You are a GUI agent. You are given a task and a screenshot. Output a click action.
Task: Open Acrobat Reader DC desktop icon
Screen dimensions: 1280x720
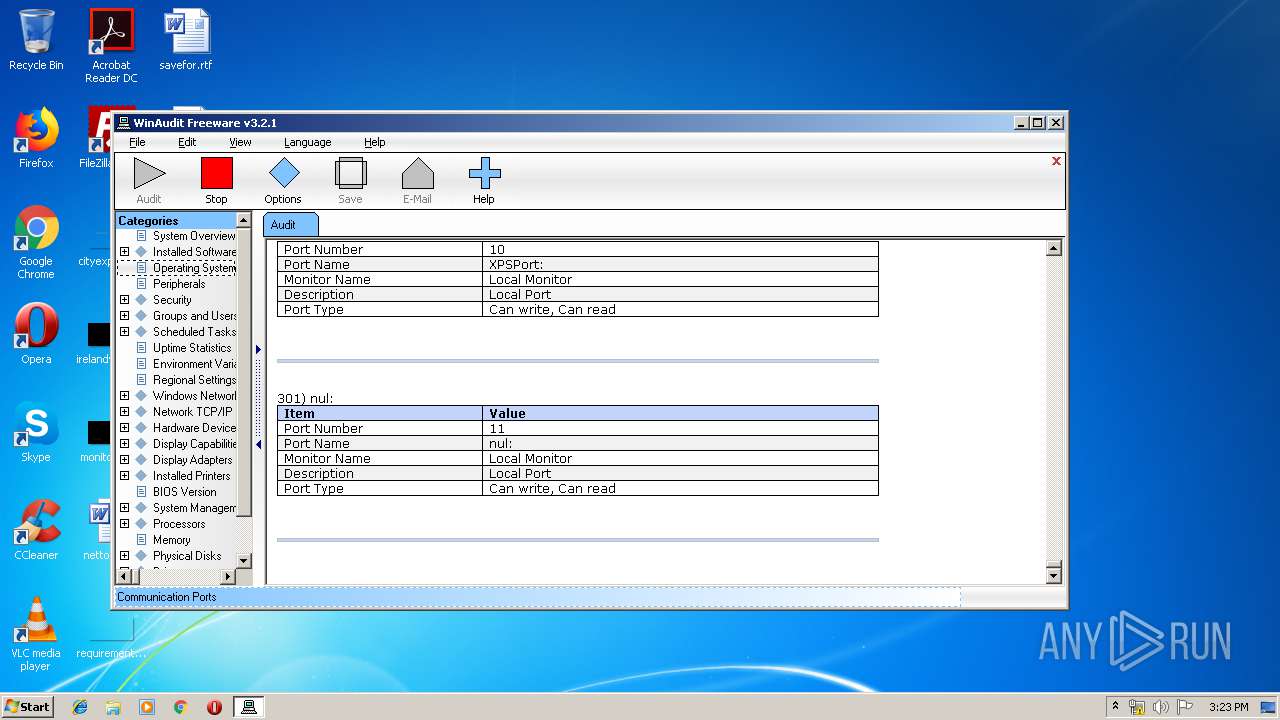coord(111,46)
